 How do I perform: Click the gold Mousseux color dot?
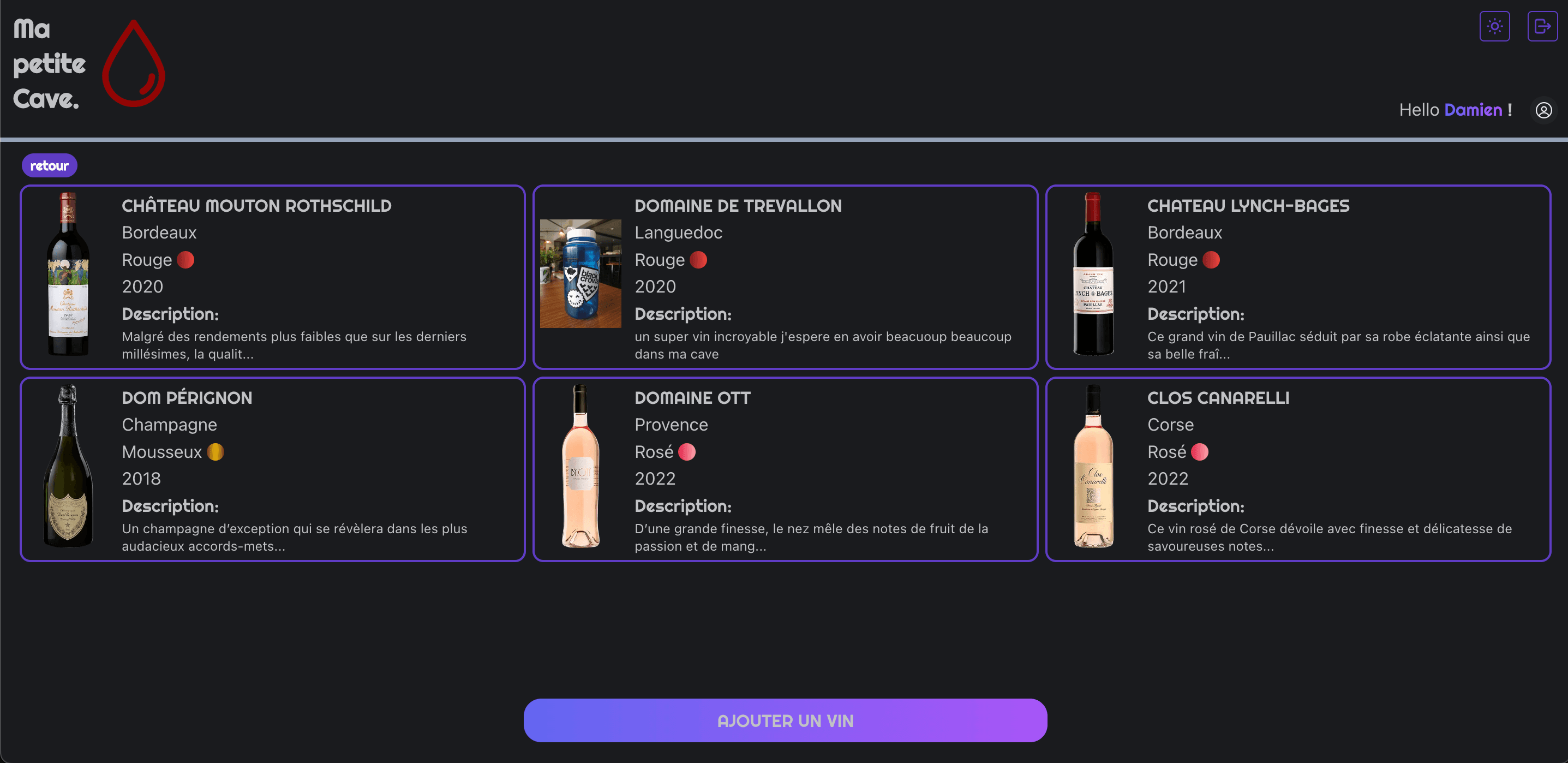click(x=216, y=452)
